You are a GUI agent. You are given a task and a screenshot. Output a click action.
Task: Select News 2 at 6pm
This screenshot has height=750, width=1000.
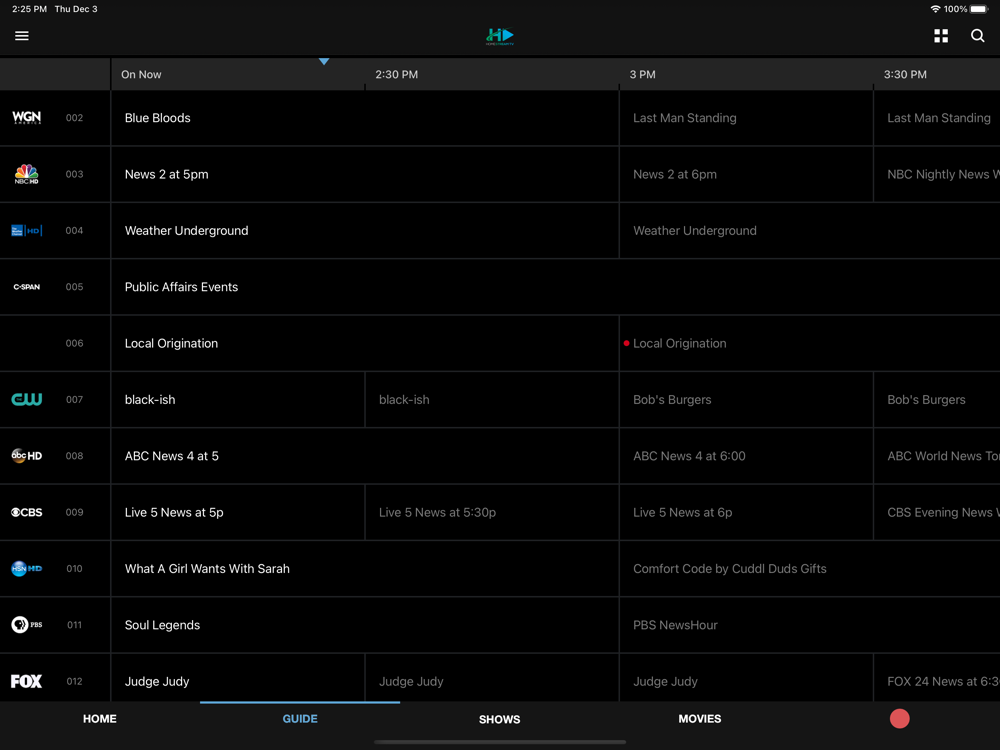click(x=746, y=174)
